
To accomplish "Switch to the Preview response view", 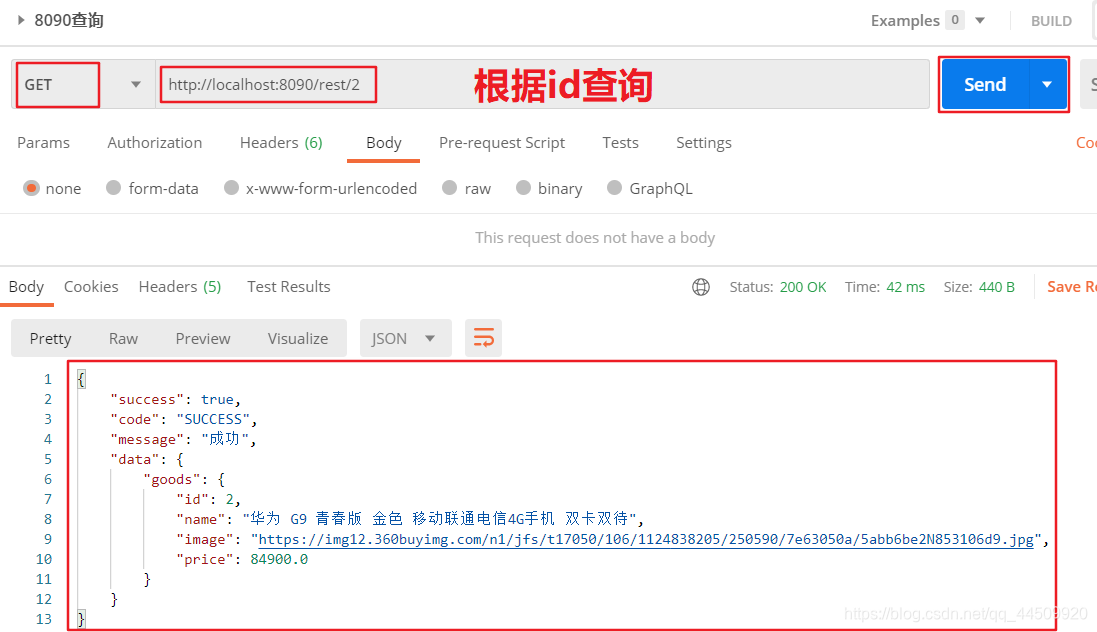I will pyautogui.click(x=203, y=338).
